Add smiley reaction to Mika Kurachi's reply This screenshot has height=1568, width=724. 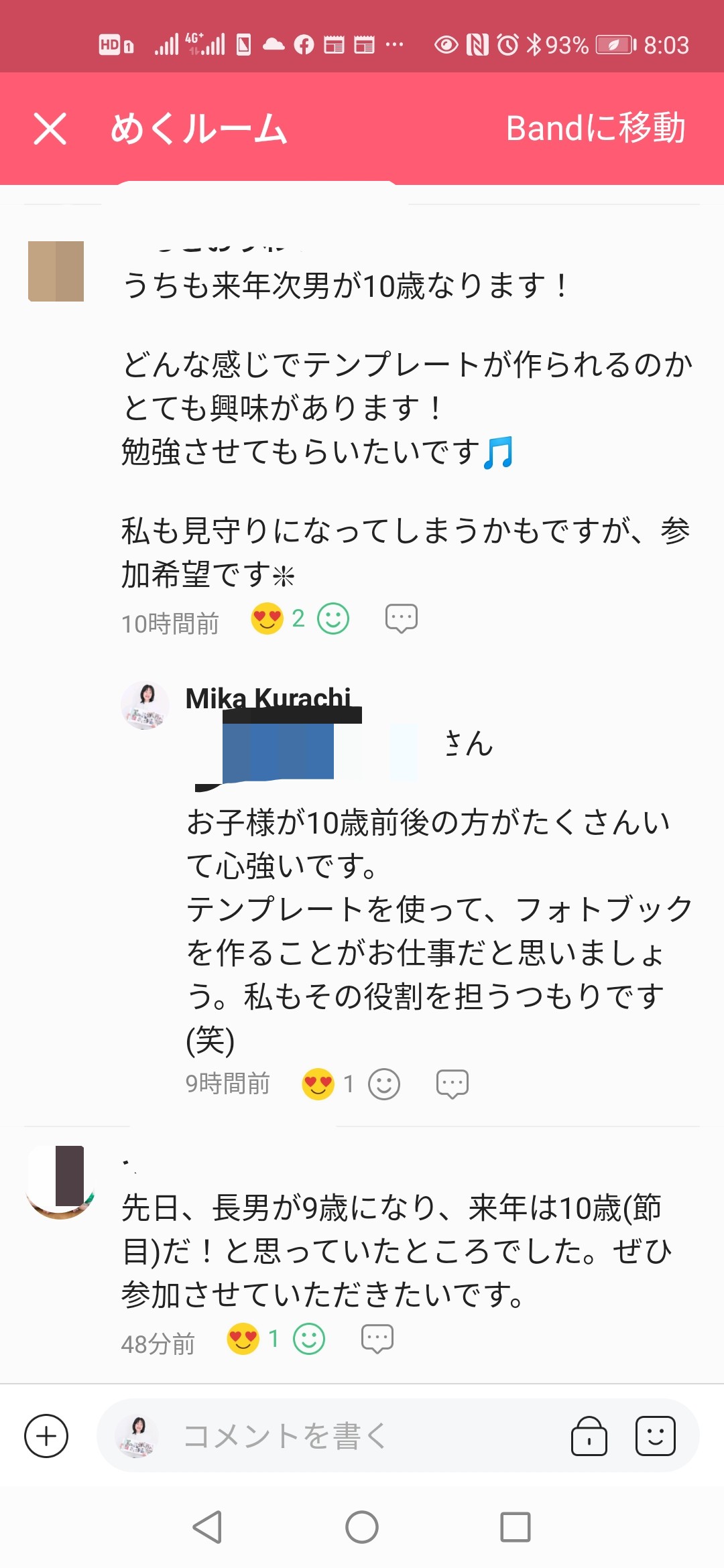pyautogui.click(x=384, y=1084)
